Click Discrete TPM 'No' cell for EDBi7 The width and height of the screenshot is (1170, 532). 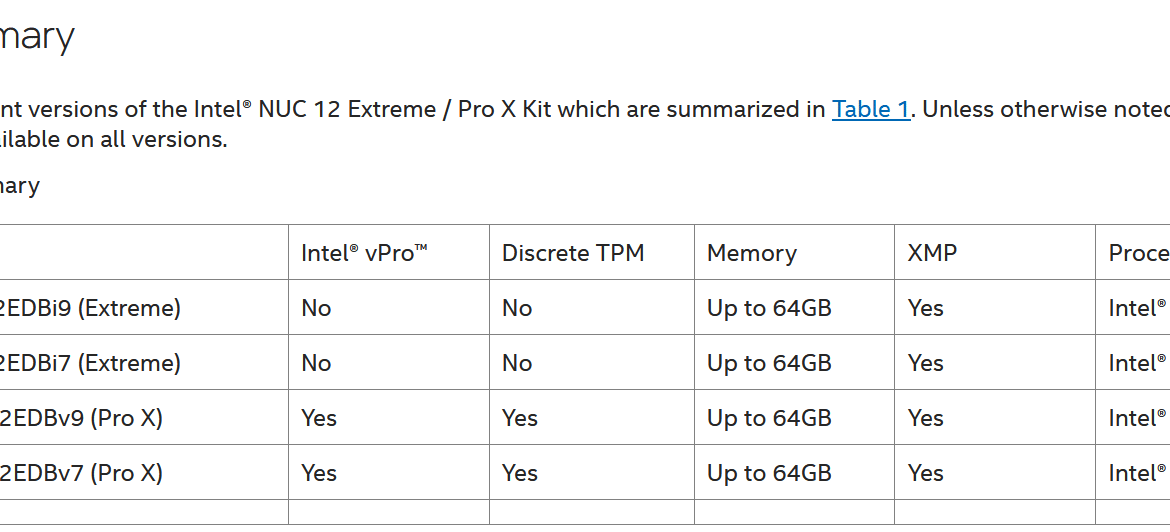pos(516,363)
